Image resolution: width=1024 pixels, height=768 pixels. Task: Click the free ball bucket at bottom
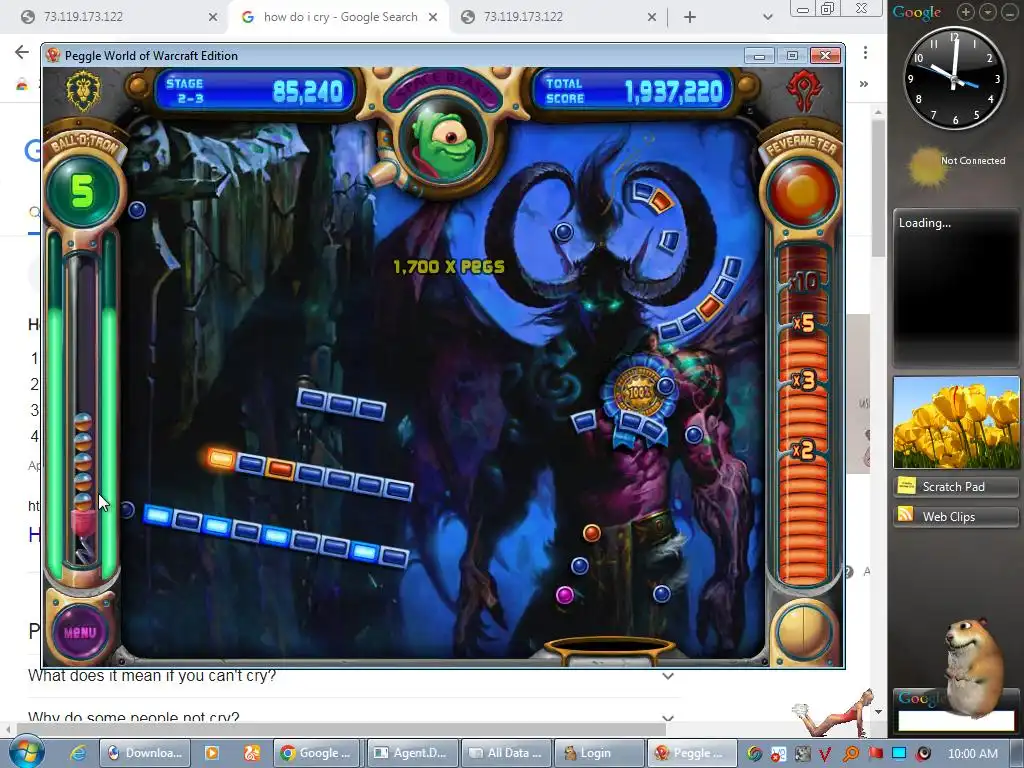pyautogui.click(x=609, y=649)
